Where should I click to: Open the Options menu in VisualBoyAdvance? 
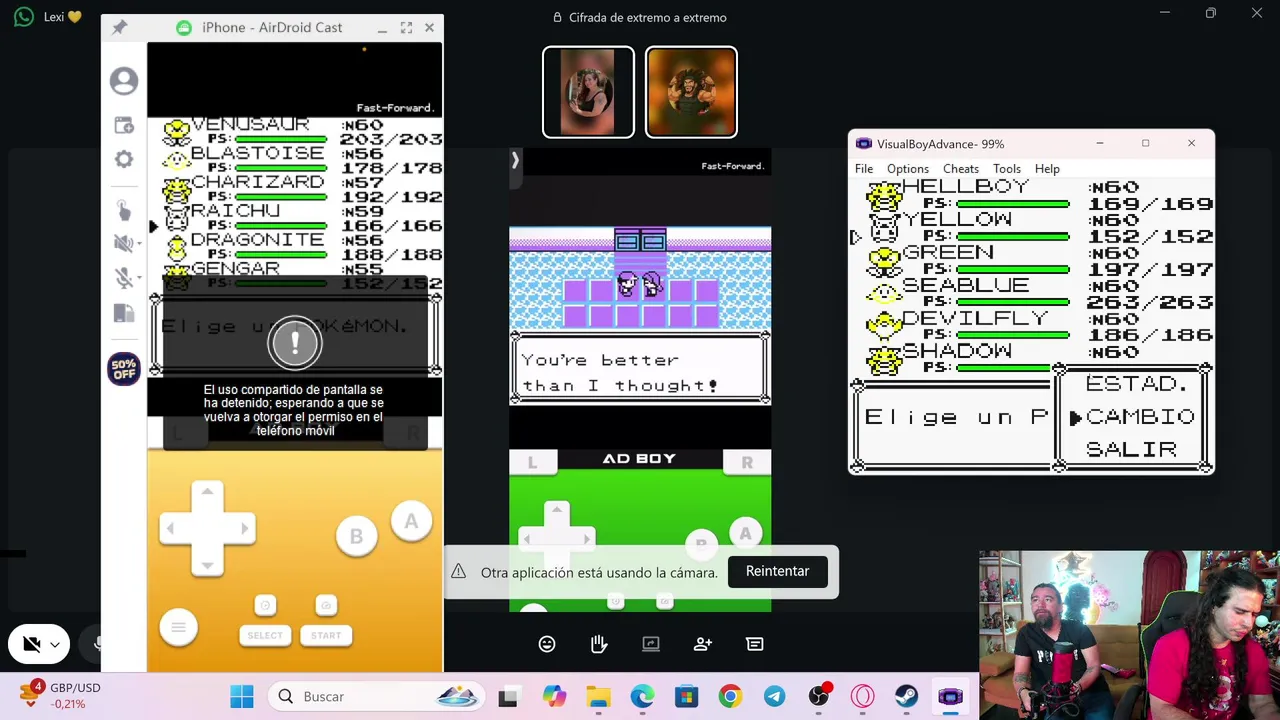[908, 169]
